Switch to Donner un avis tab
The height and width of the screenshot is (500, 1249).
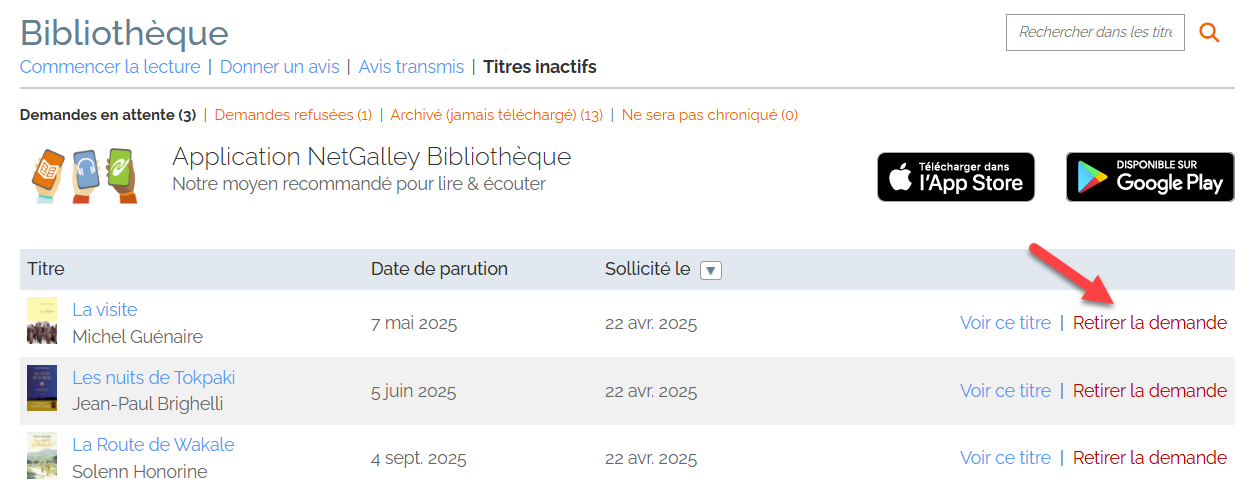(x=279, y=67)
